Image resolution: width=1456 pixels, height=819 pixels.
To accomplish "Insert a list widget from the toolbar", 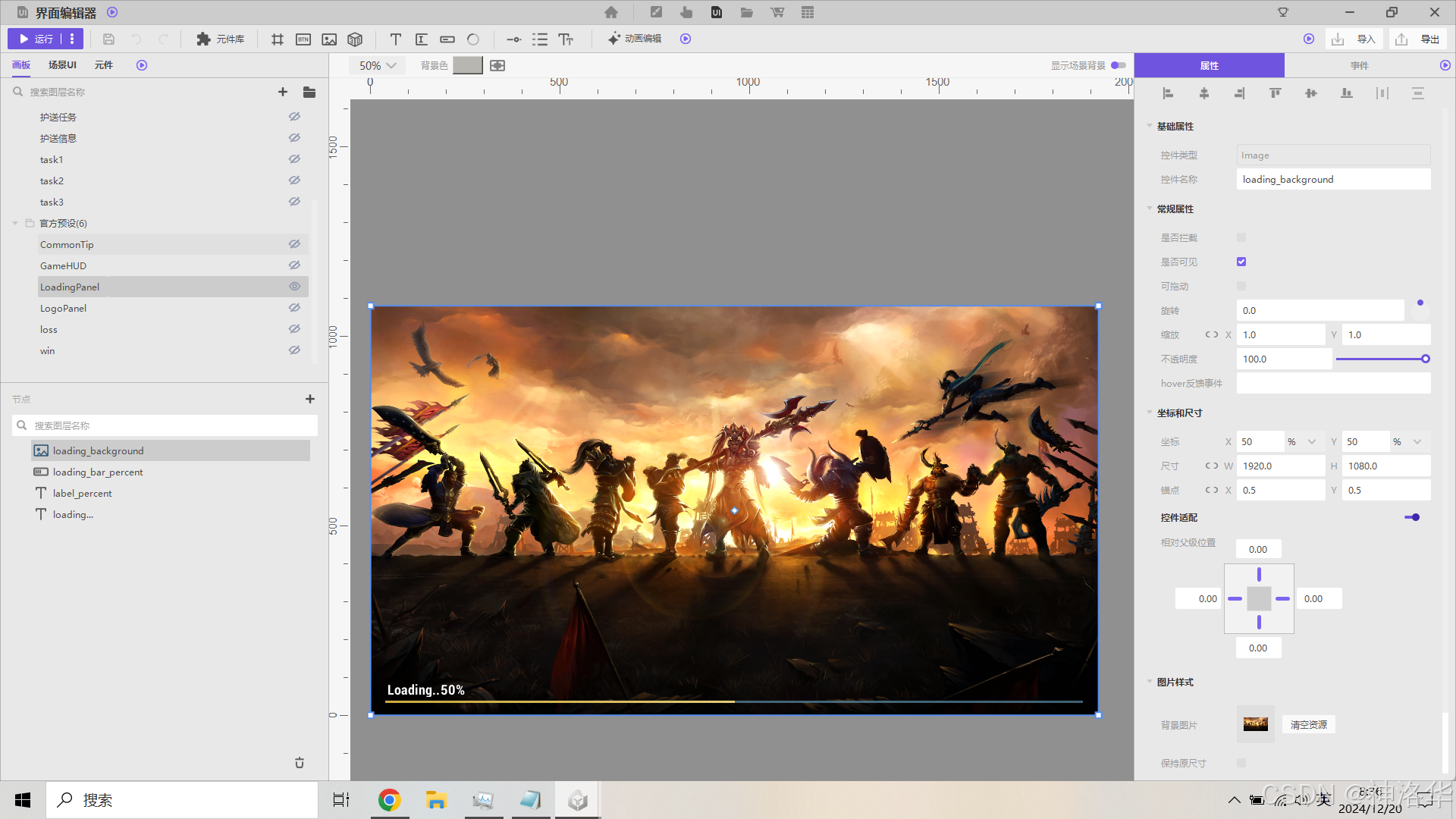I will [x=540, y=39].
